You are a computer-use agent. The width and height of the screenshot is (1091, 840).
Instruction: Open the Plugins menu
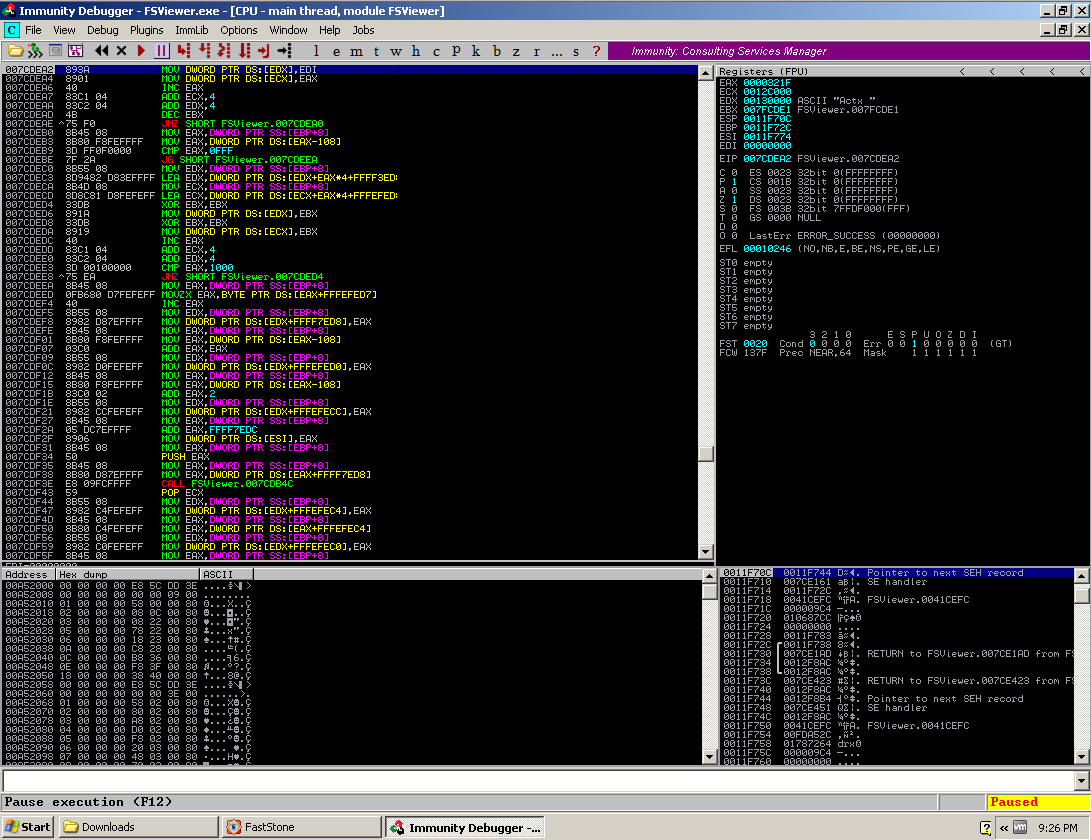click(147, 30)
